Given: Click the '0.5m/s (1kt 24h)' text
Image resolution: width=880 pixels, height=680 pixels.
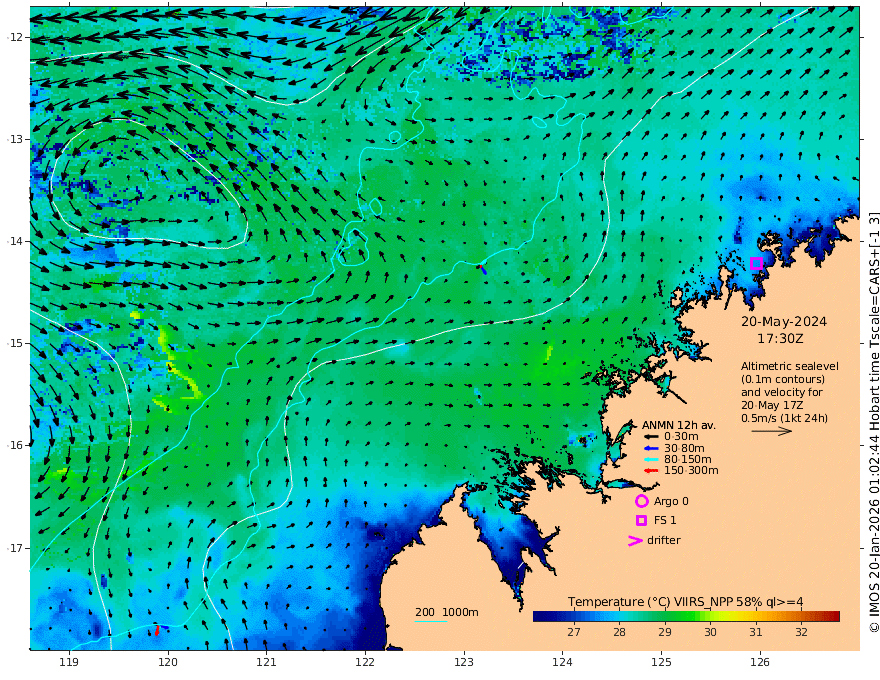Looking at the screenshot, I should pos(785,419).
